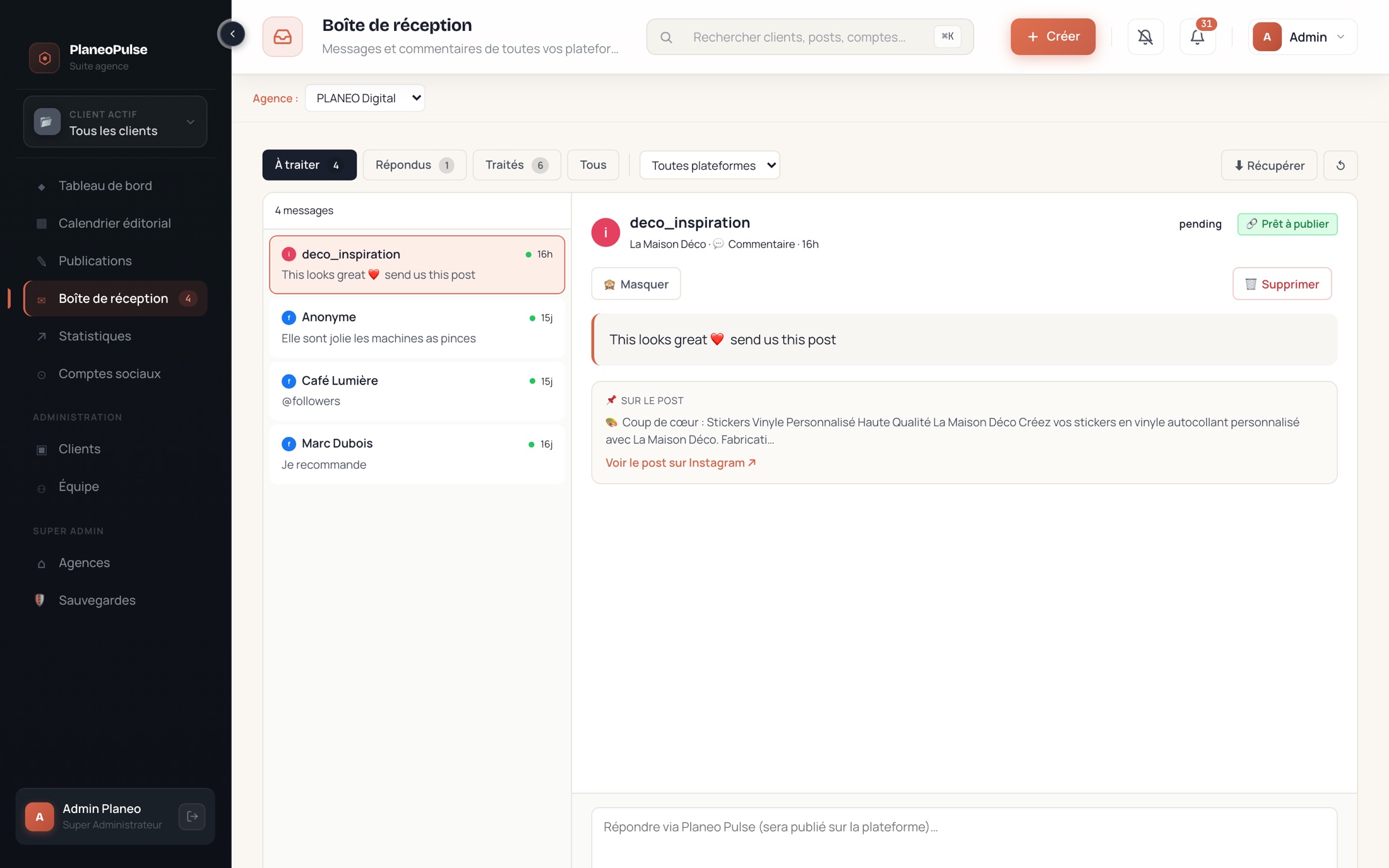Open Calendrier éditorial in sidebar
The image size is (1389, 868).
point(115,223)
